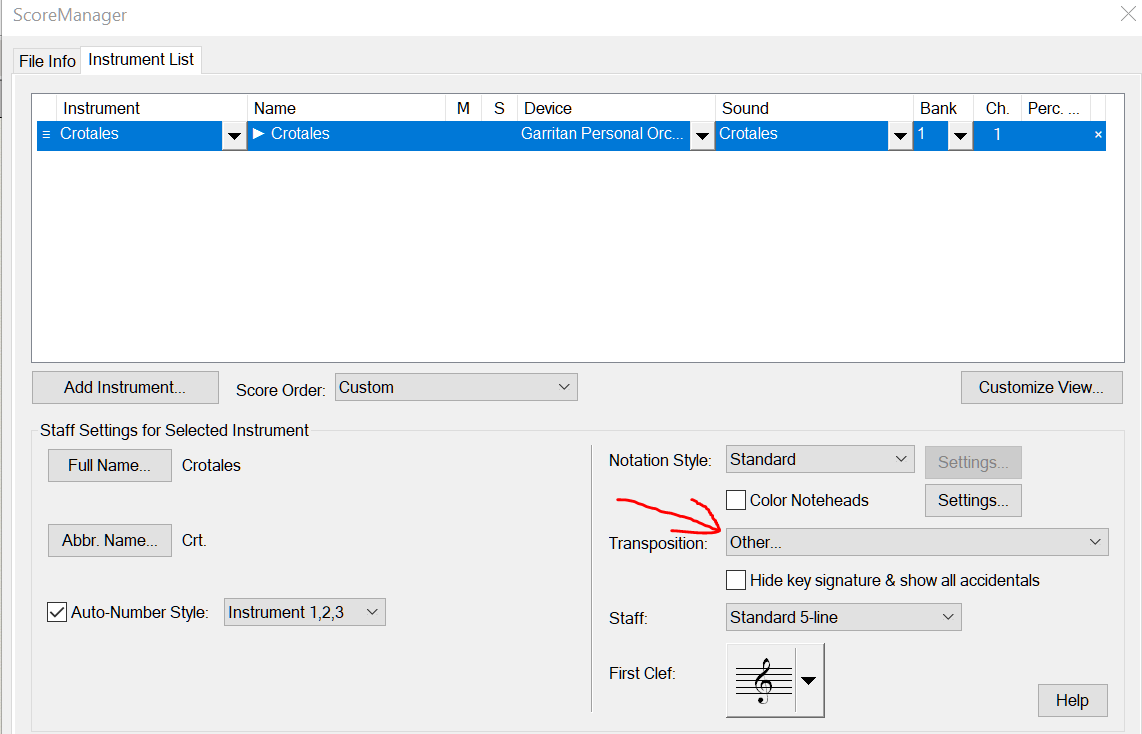Click the treble clef First Clef icon
The height and width of the screenshot is (734, 1142).
tap(763, 680)
